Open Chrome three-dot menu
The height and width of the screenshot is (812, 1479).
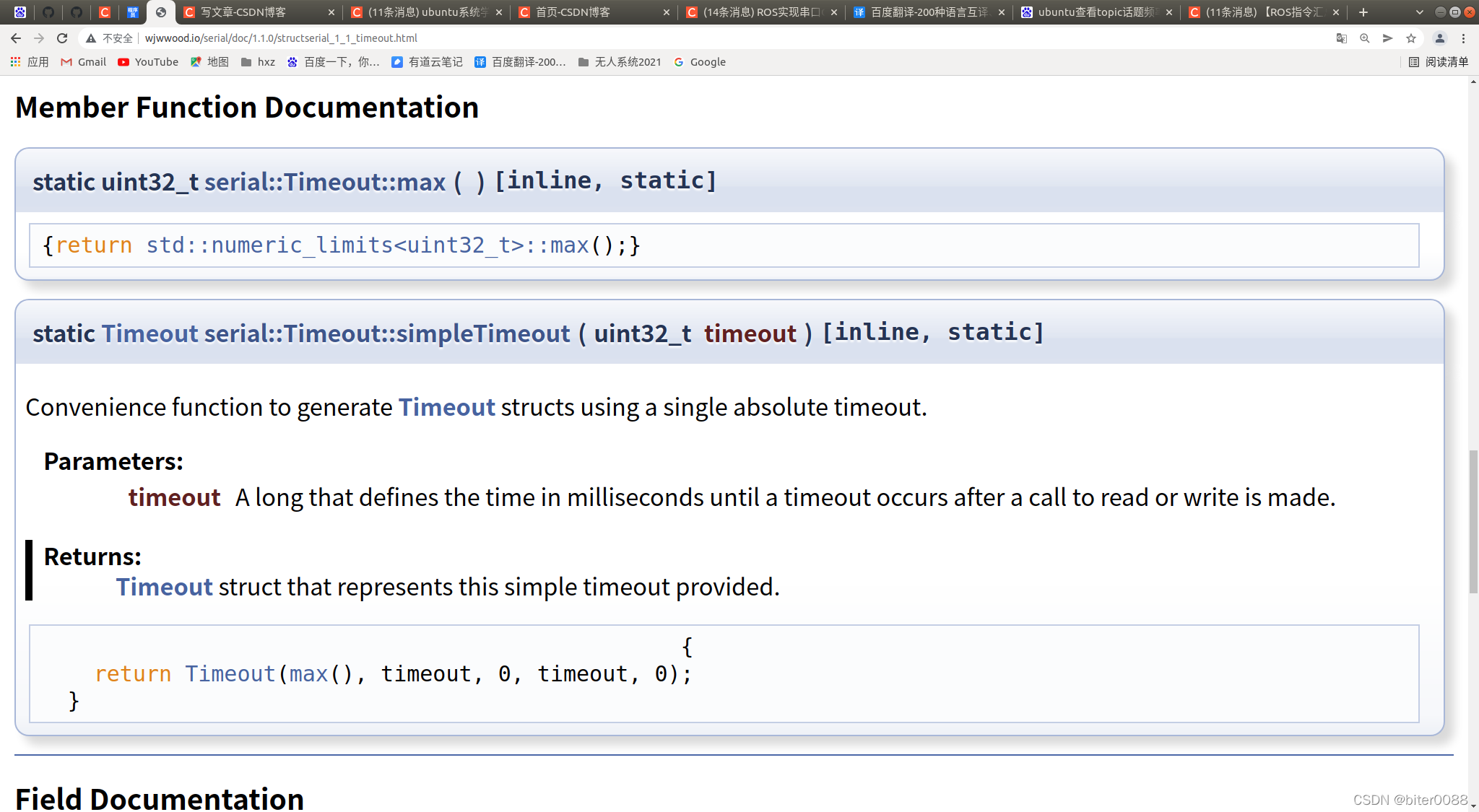click(x=1463, y=38)
